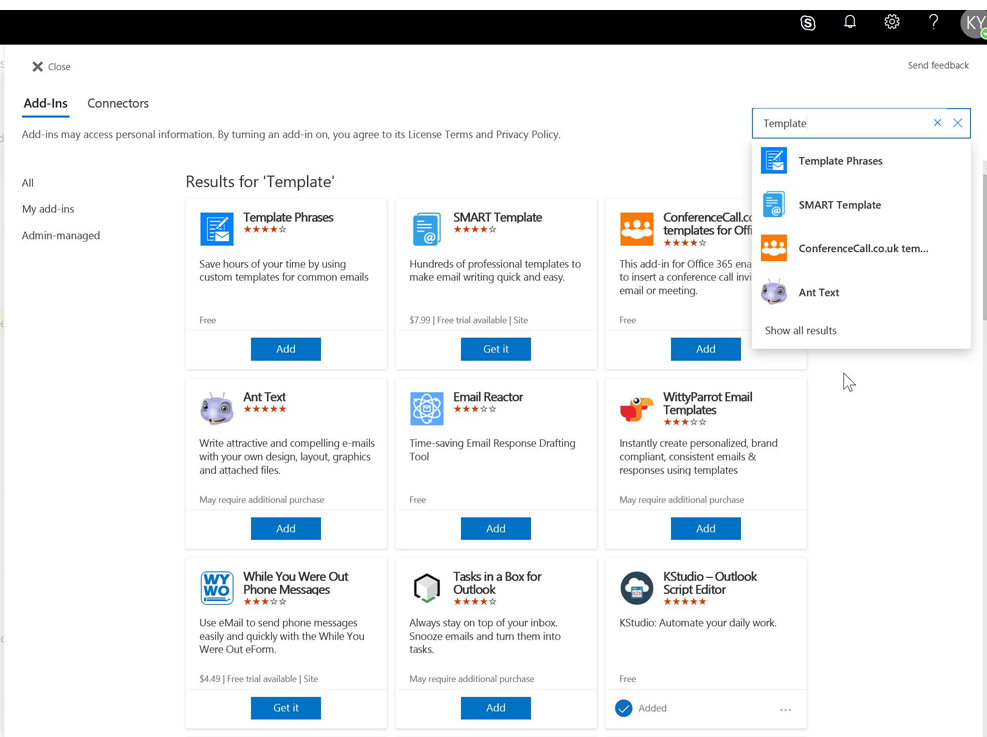Select Ant Text icon in search suggestions

[x=774, y=292]
